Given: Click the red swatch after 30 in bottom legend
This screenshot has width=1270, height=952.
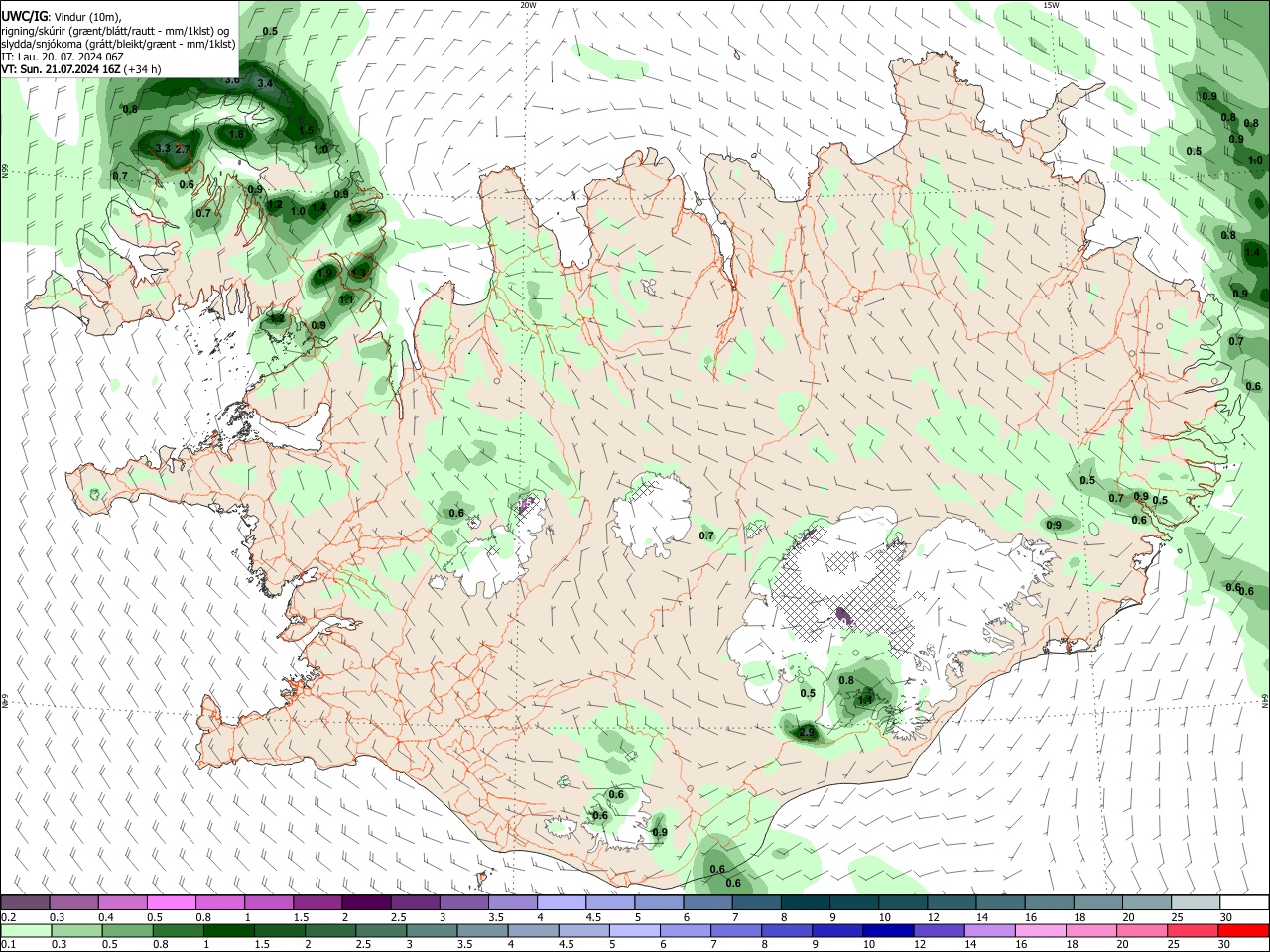Looking at the screenshot, I should pyautogui.click(x=1244, y=931).
